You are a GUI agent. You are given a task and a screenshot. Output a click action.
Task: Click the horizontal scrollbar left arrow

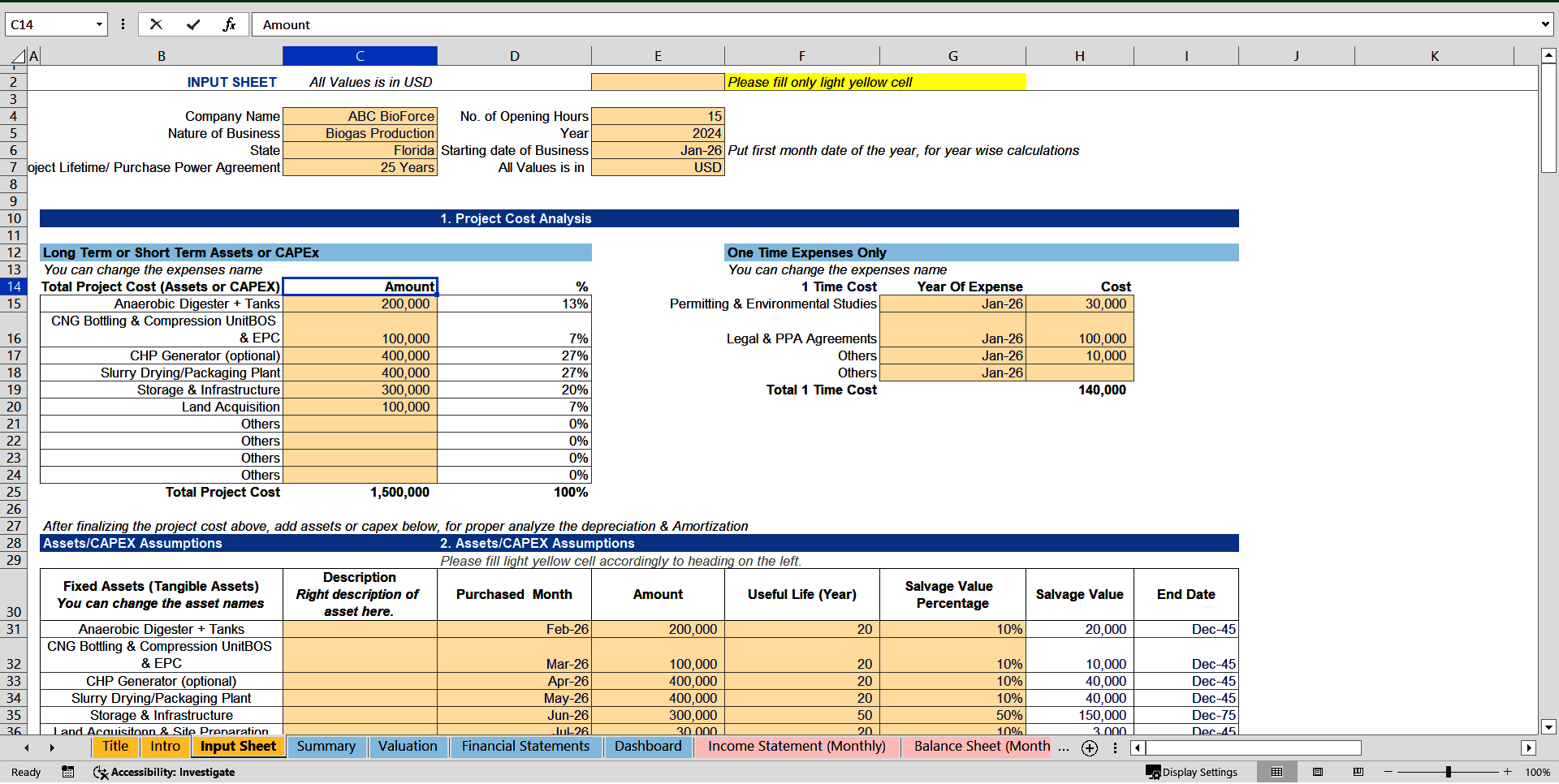pyautogui.click(x=1138, y=748)
